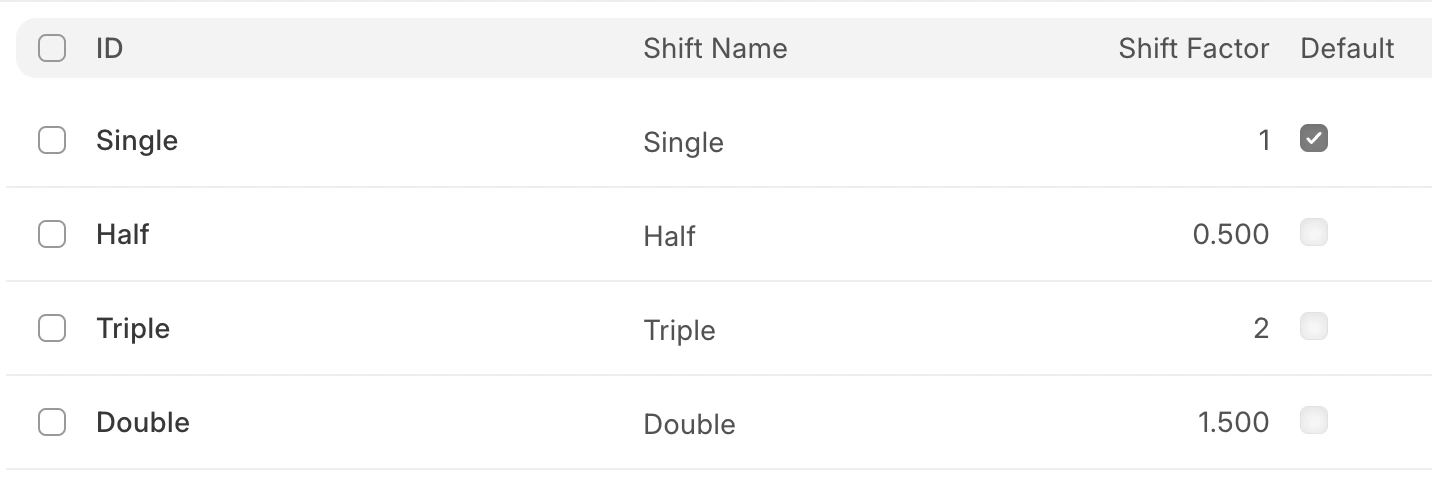The width and height of the screenshot is (1432, 492).
Task: Click the Default column header
Action: 1347,48
